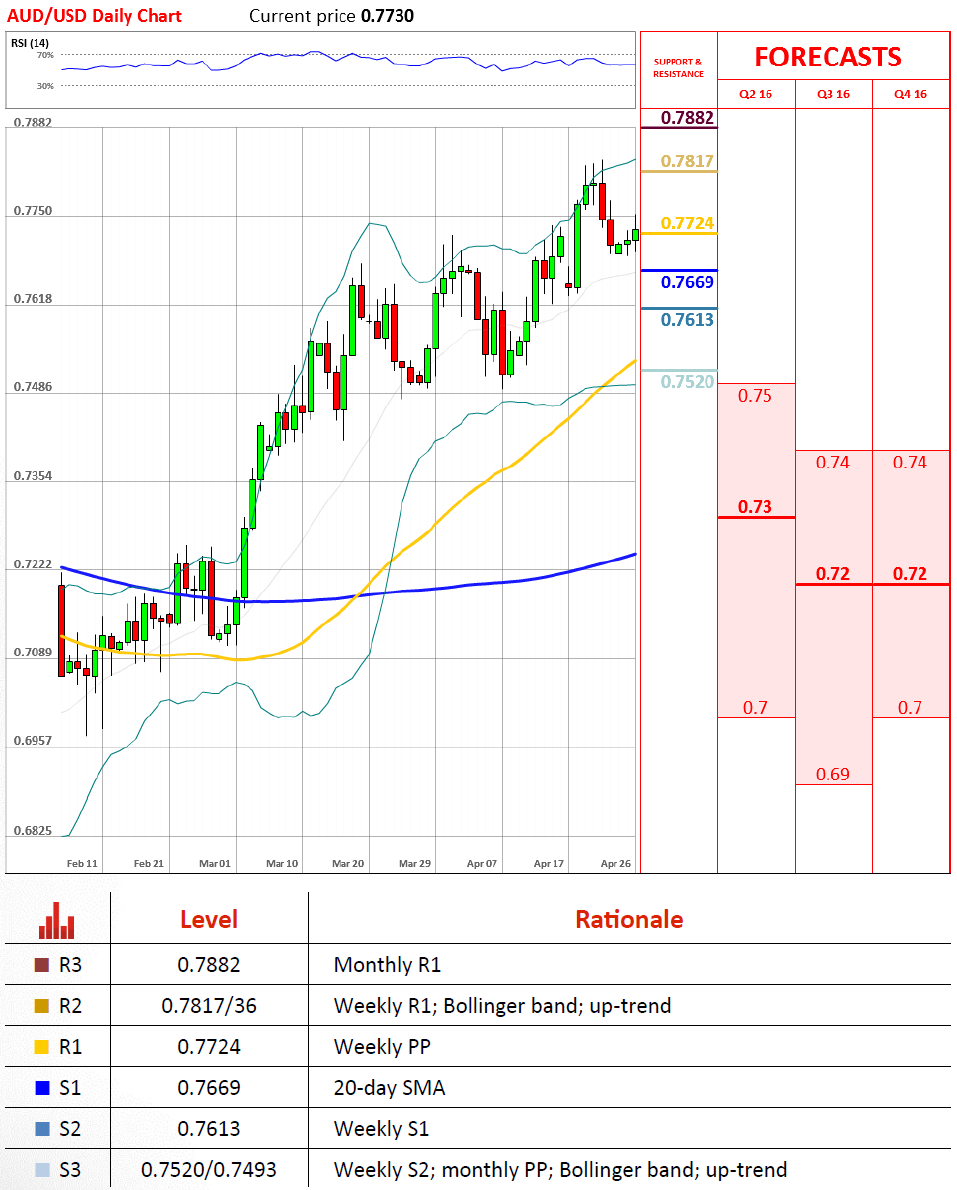Click the FORECASTS header

tap(828, 57)
